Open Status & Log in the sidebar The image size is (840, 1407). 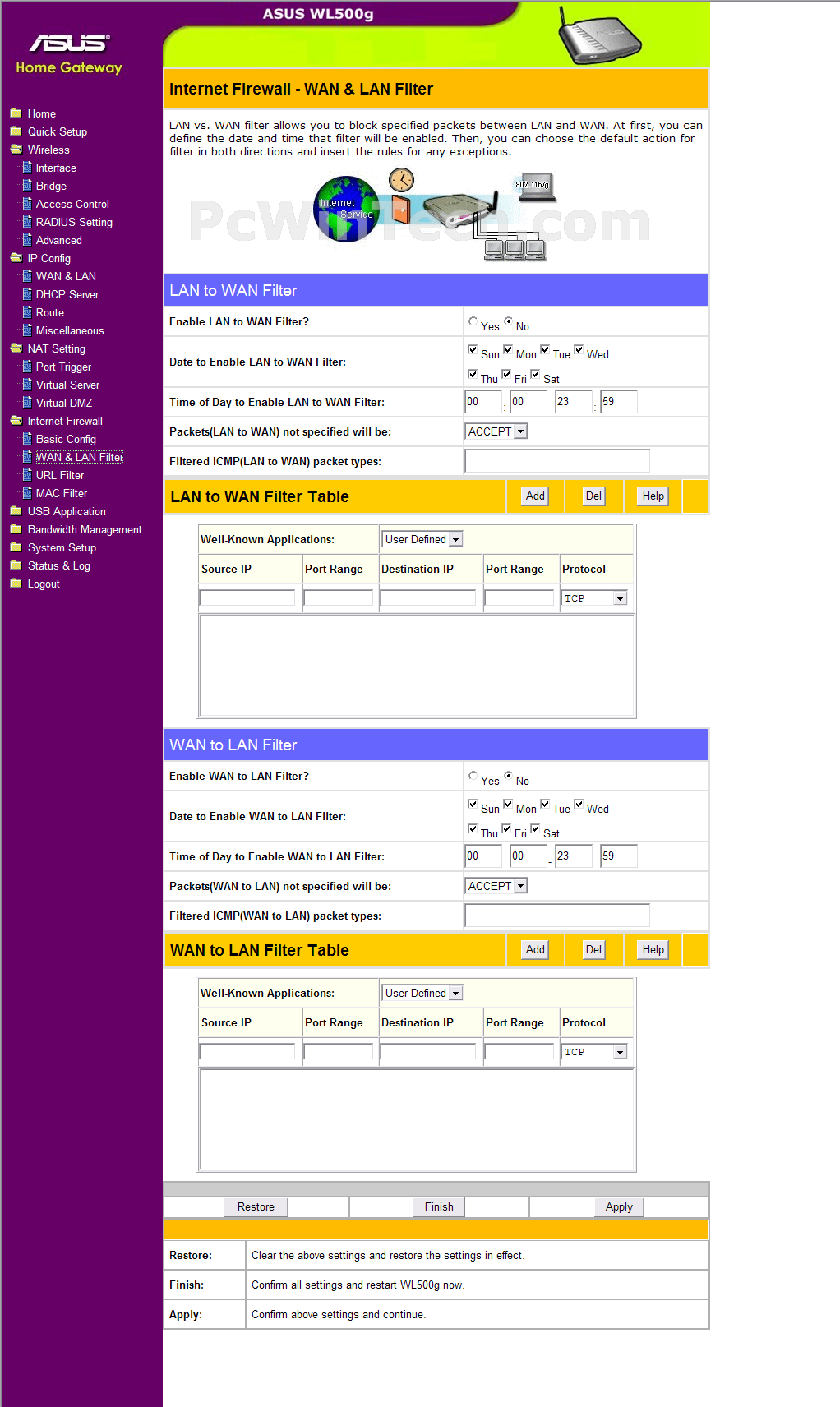pos(59,565)
